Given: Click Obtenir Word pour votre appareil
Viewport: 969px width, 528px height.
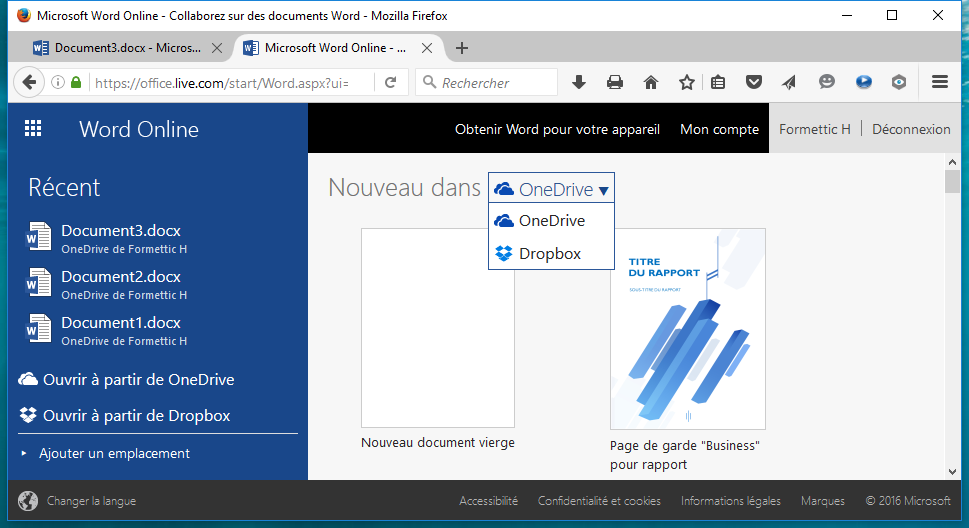Looking at the screenshot, I should [x=557, y=129].
